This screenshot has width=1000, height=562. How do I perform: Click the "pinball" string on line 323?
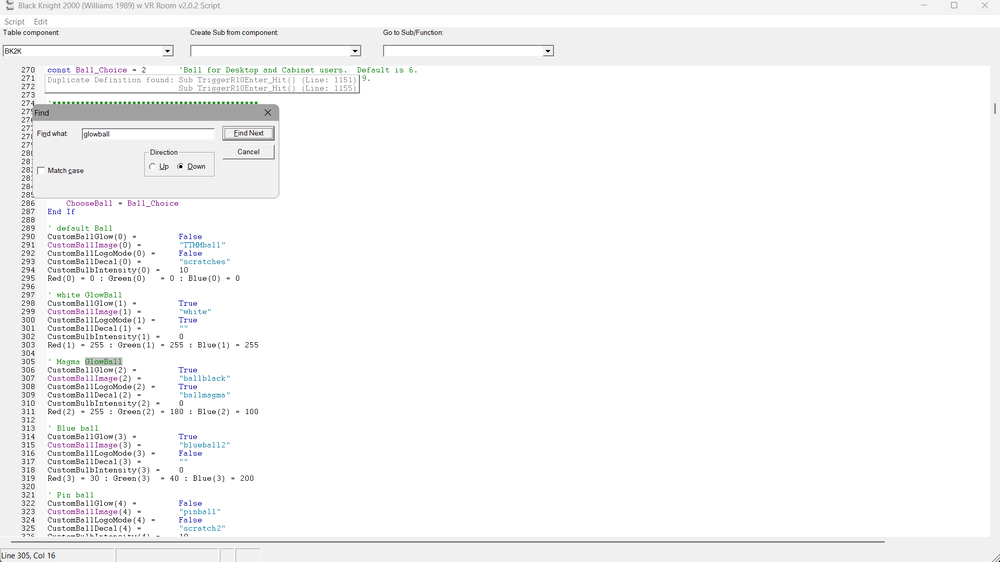coord(200,512)
